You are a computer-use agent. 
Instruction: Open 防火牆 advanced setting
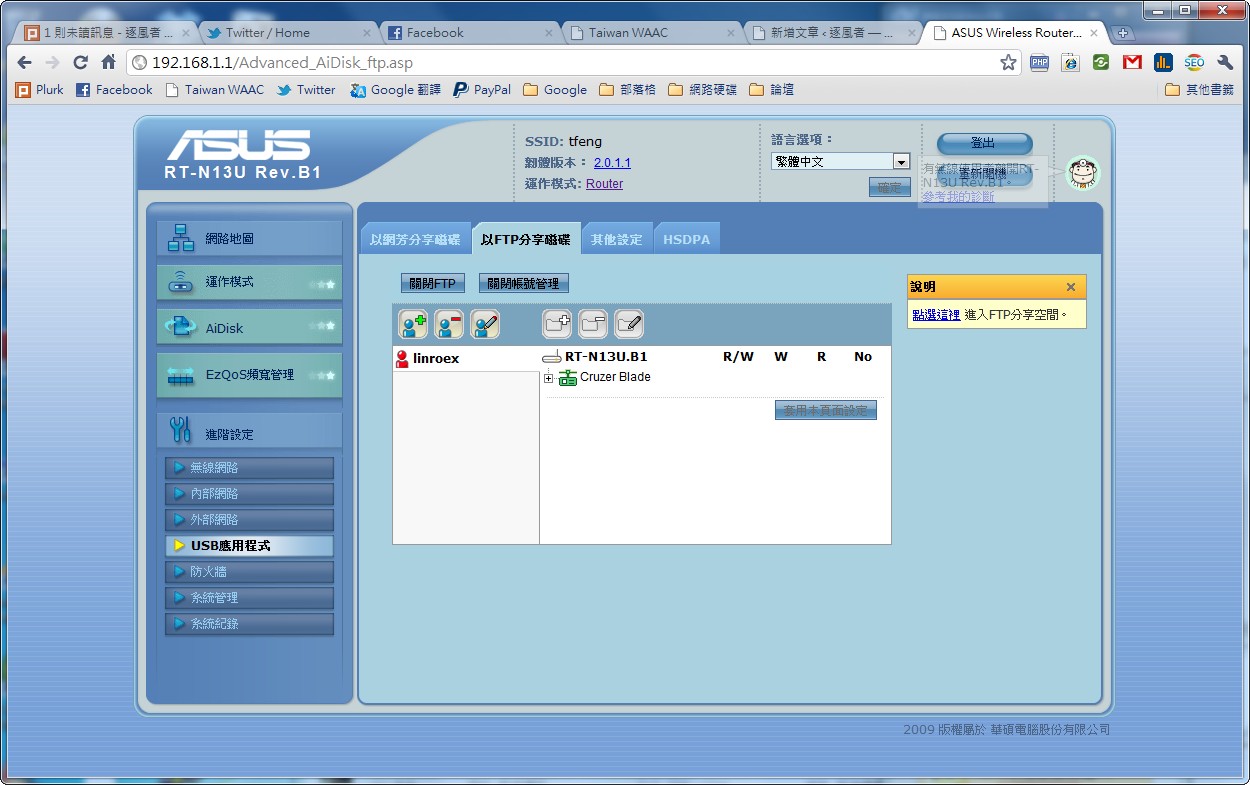(x=249, y=572)
